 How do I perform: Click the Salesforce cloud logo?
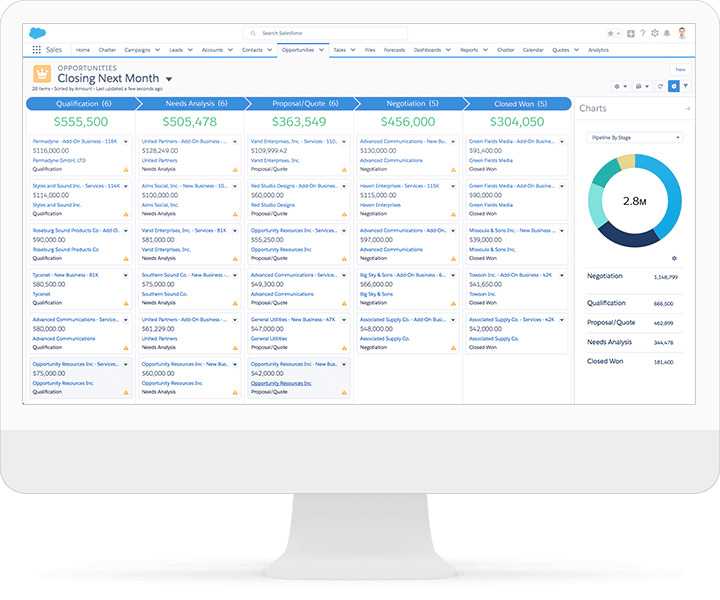pyautogui.click(x=38, y=32)
